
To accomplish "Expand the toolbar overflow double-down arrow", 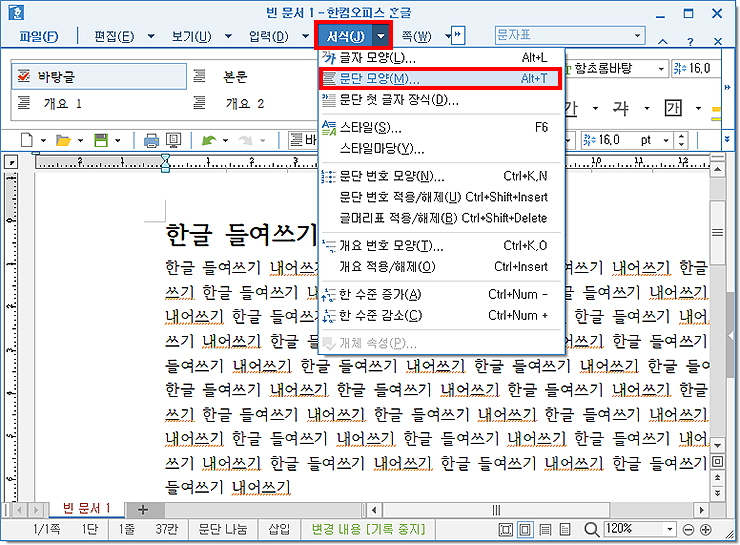I will (727, 140).
